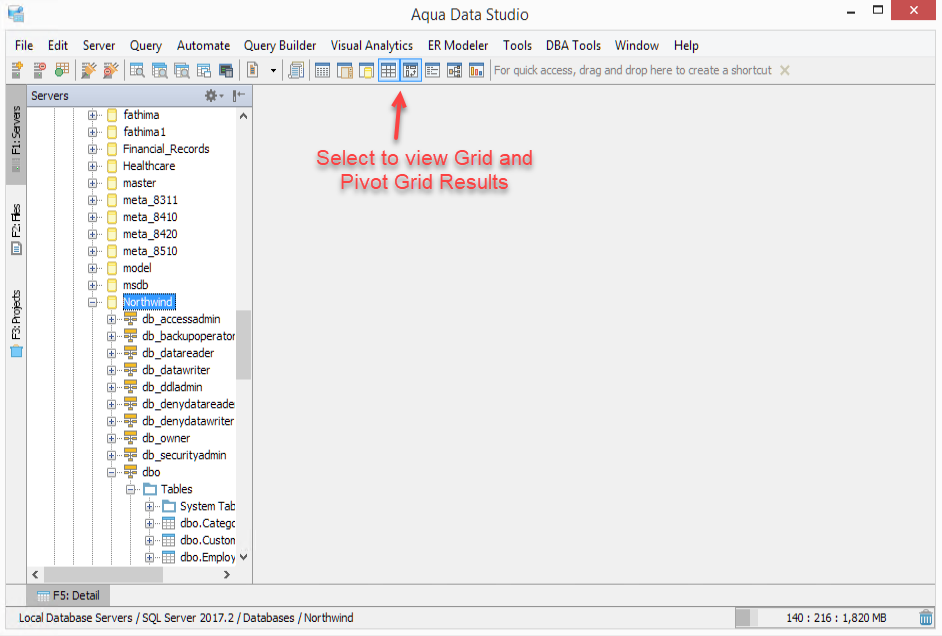The height and width of the screenshot is (636, 942).
Task: Click the new script document icon
Action: (253, 70)
